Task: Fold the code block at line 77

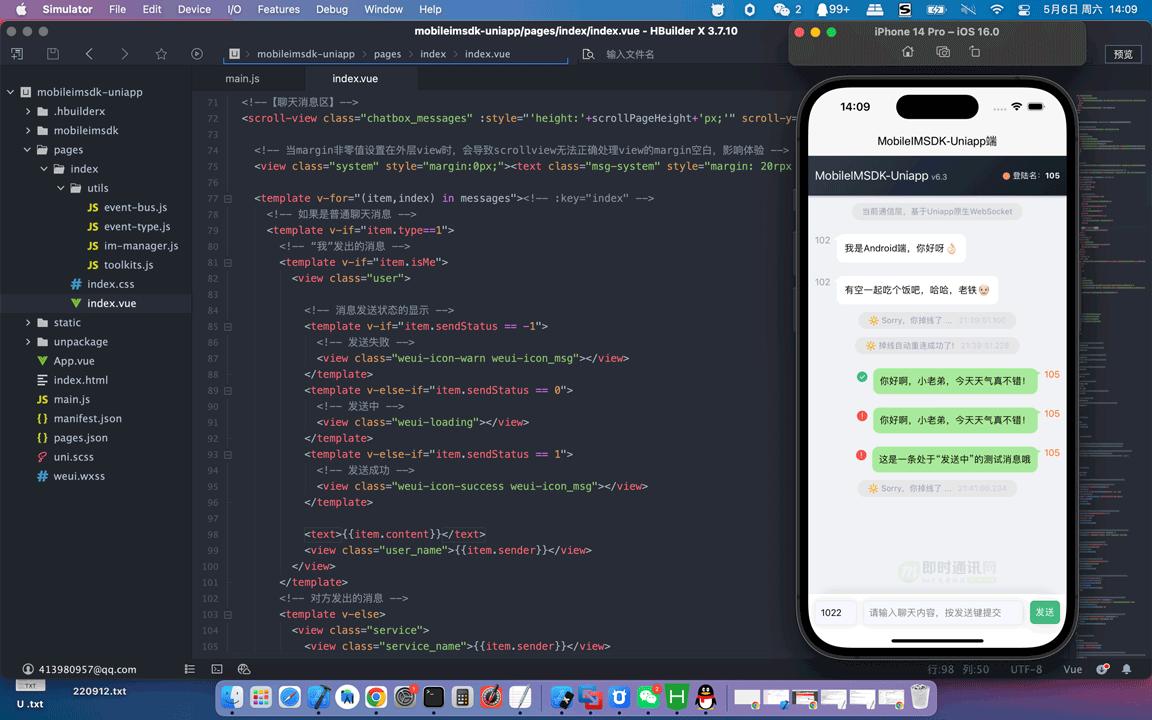Action: coord(228,198)
